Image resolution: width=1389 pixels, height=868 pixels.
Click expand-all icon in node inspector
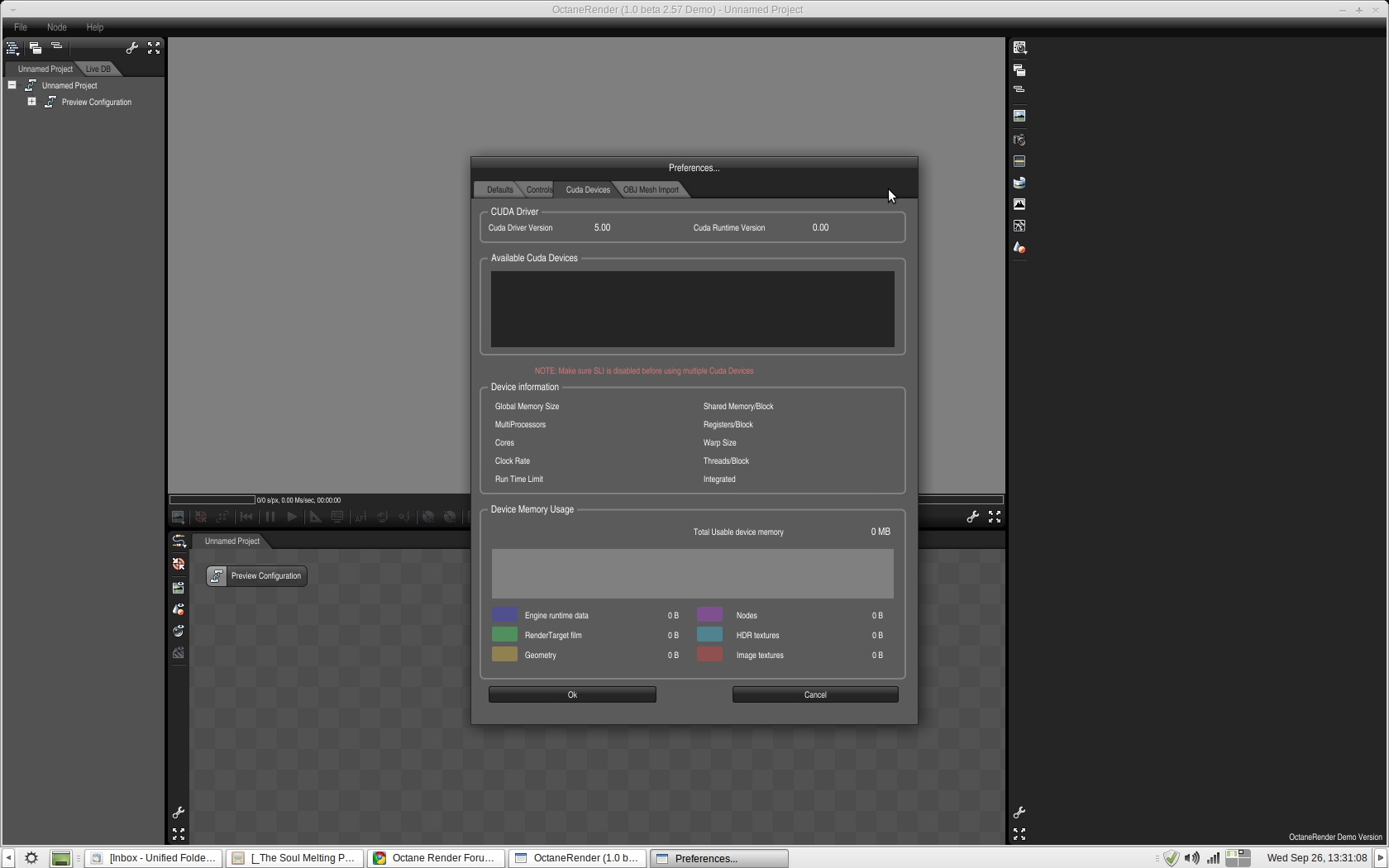coord(1019,70)
